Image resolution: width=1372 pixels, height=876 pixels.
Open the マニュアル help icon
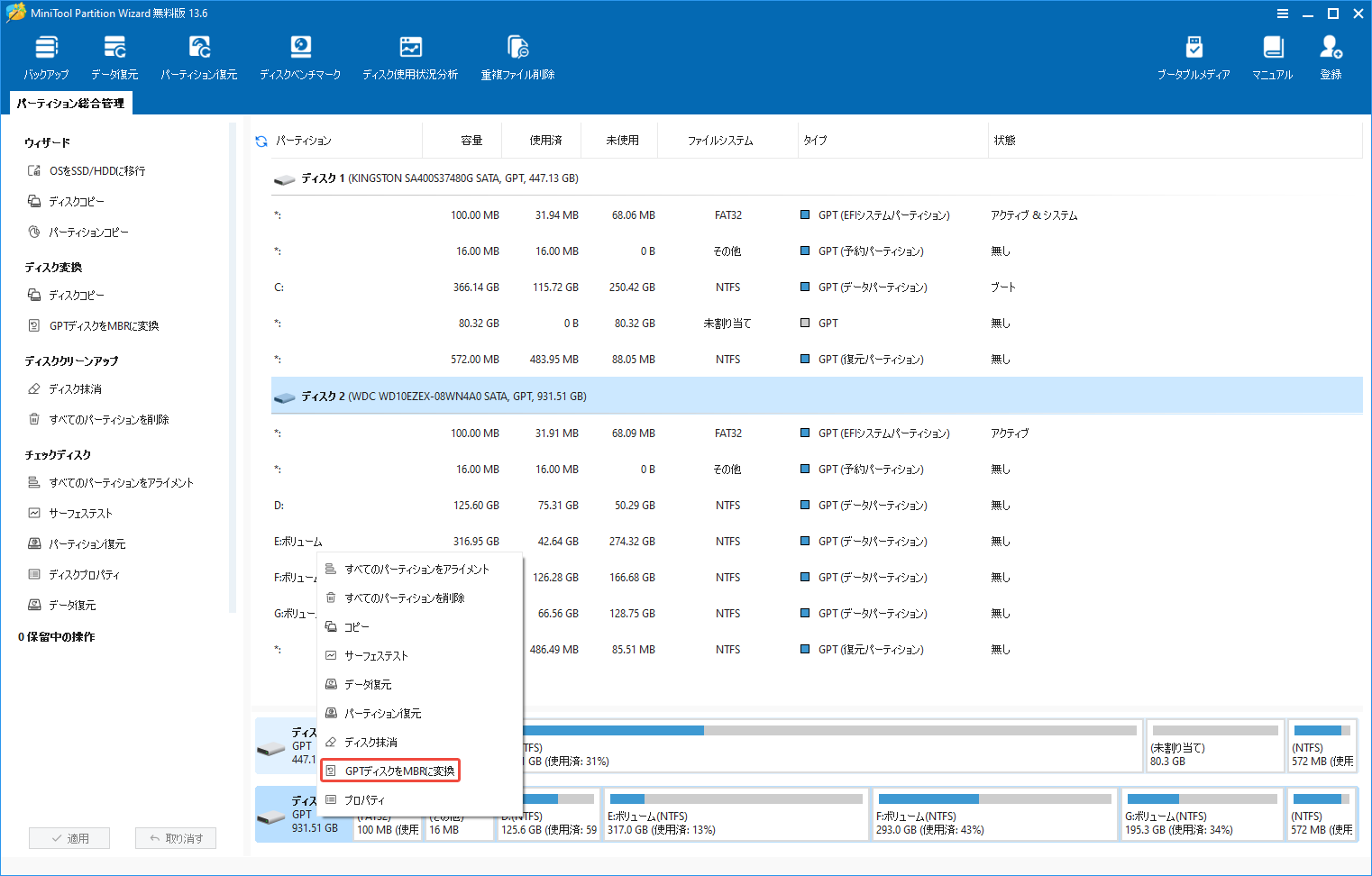[1272, 56]
